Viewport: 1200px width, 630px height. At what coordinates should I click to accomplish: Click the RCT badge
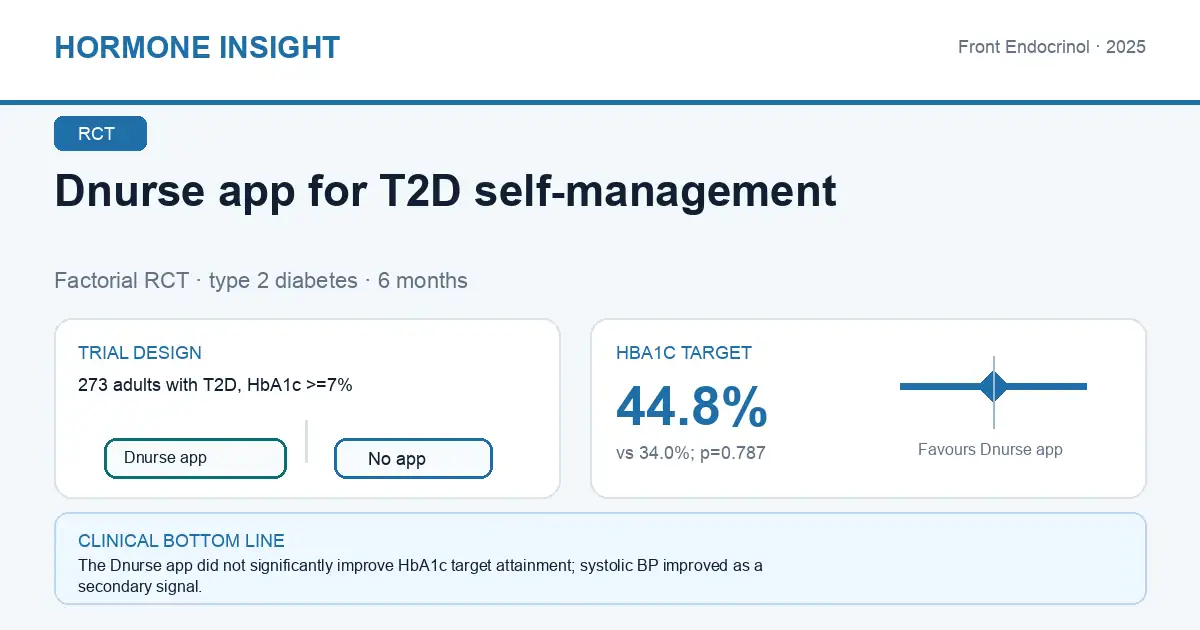pos(100,134)
